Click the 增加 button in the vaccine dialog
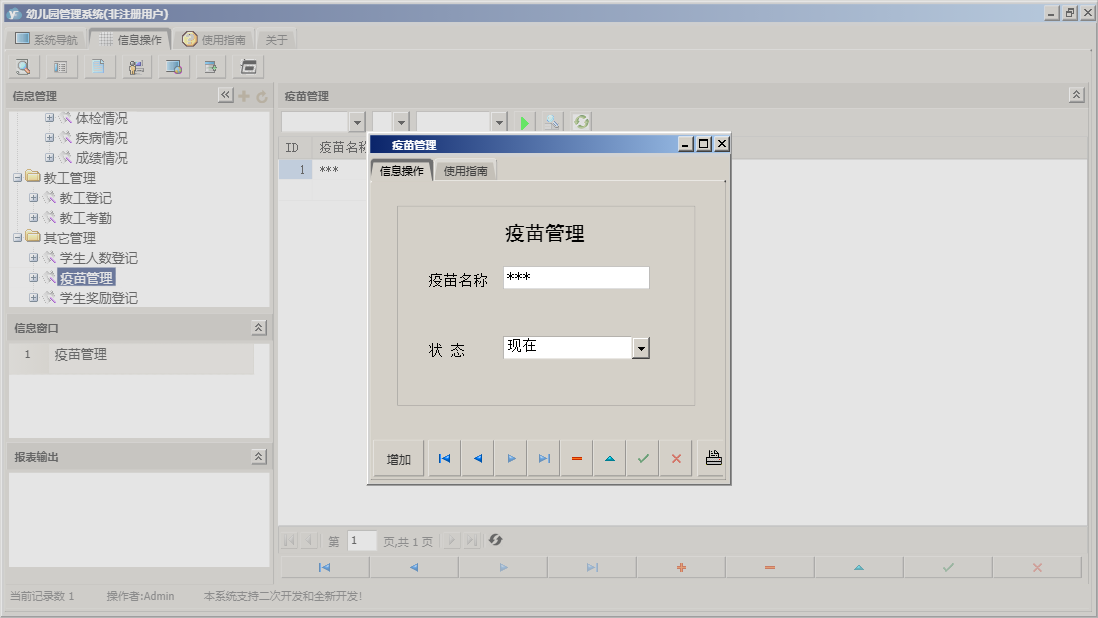 (x=398, y=457)
